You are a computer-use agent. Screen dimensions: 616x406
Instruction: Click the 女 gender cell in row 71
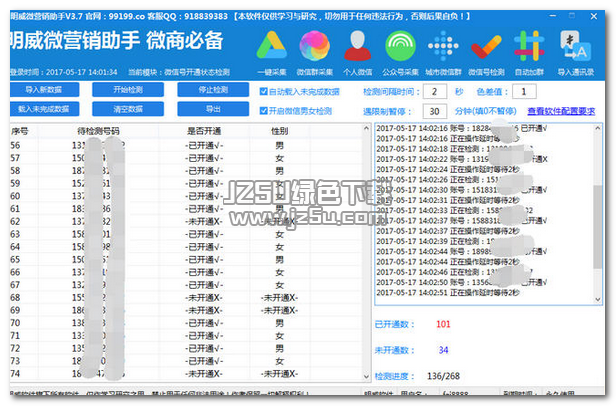279,336
